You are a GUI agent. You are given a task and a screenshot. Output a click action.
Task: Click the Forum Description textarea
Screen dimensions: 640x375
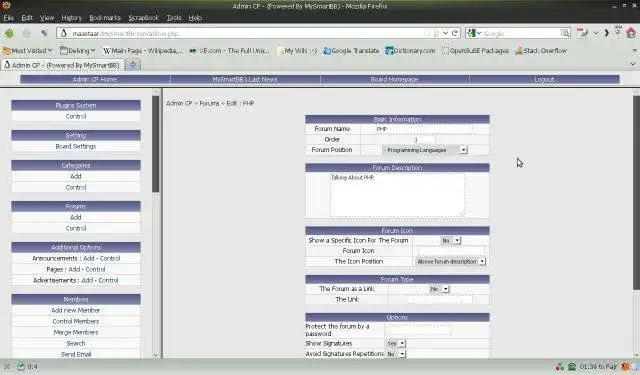(x=397, y=195)
